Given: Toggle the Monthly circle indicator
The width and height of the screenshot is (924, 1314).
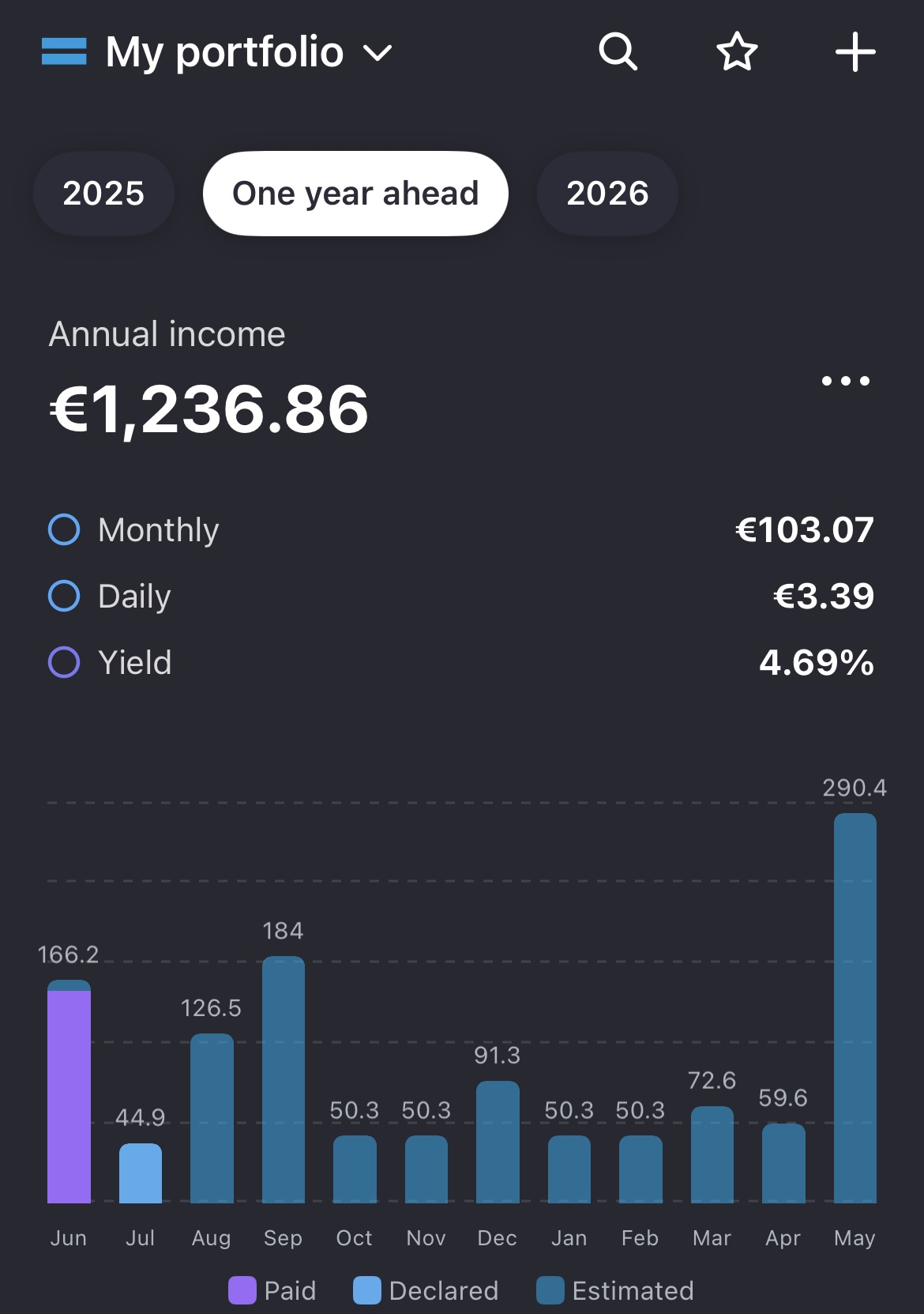Looking at the screenshot, I should [x=64, y=529].
